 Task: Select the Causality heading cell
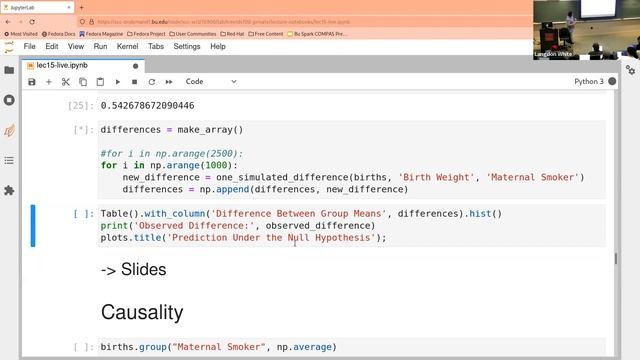coord(142,312)
